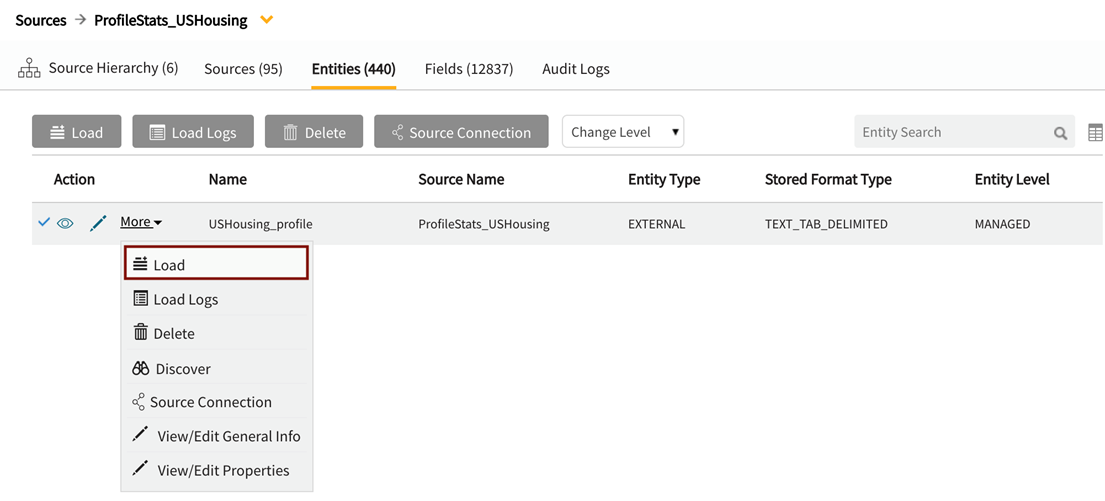Click the Entity Level column header

pos(1012,180)
